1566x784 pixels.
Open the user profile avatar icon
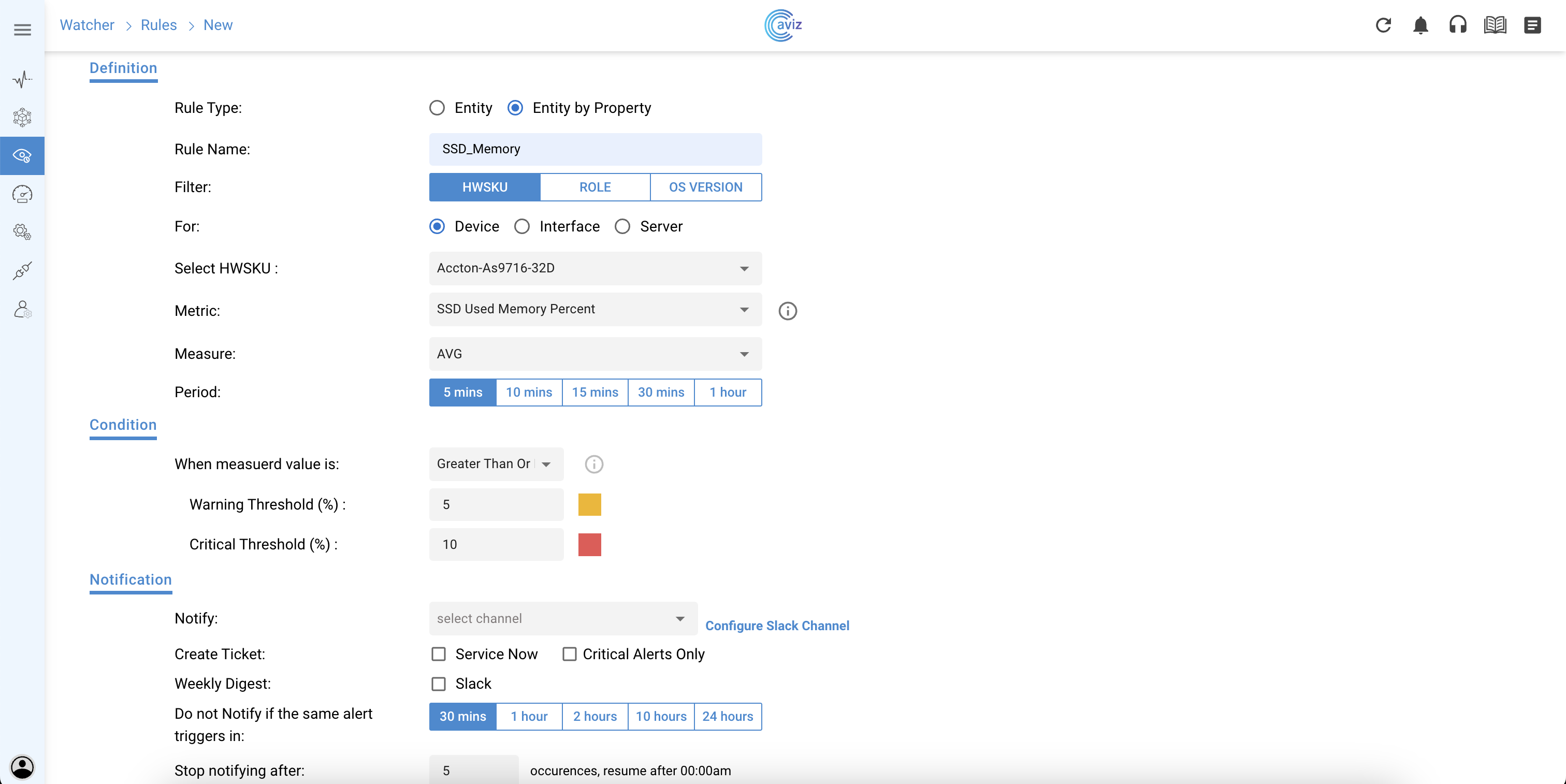pyautogui.click(x=22, y=766)
